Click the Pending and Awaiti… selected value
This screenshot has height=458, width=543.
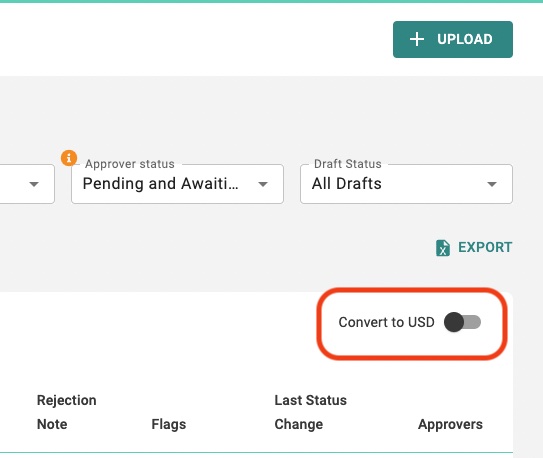point(160,183)
